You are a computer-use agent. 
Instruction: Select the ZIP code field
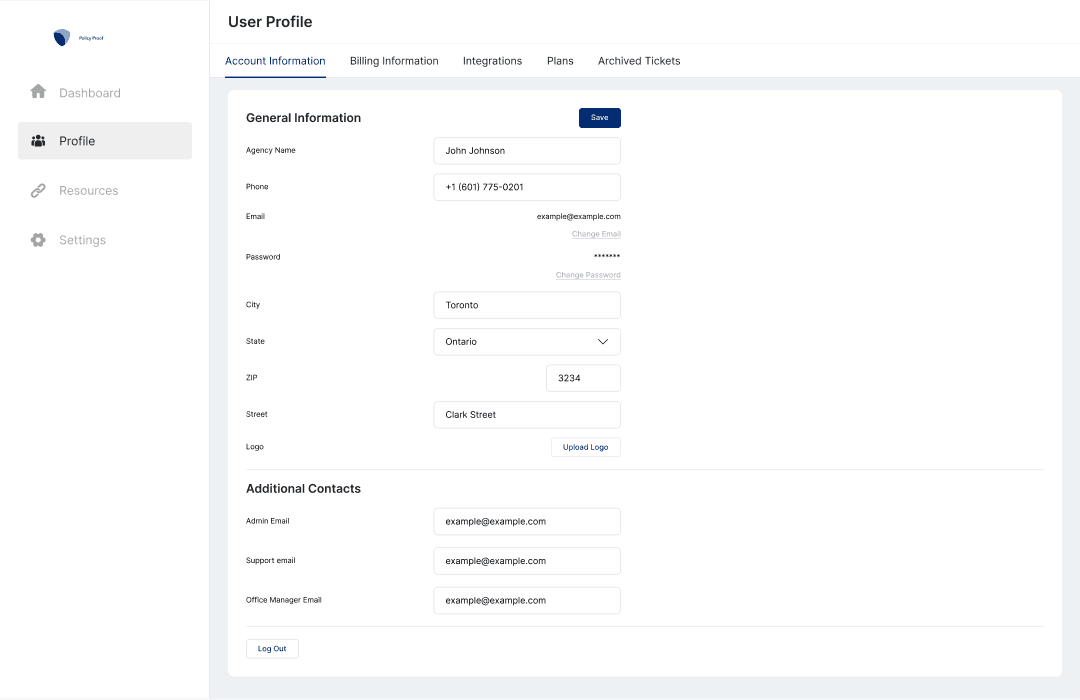[583, 378]
